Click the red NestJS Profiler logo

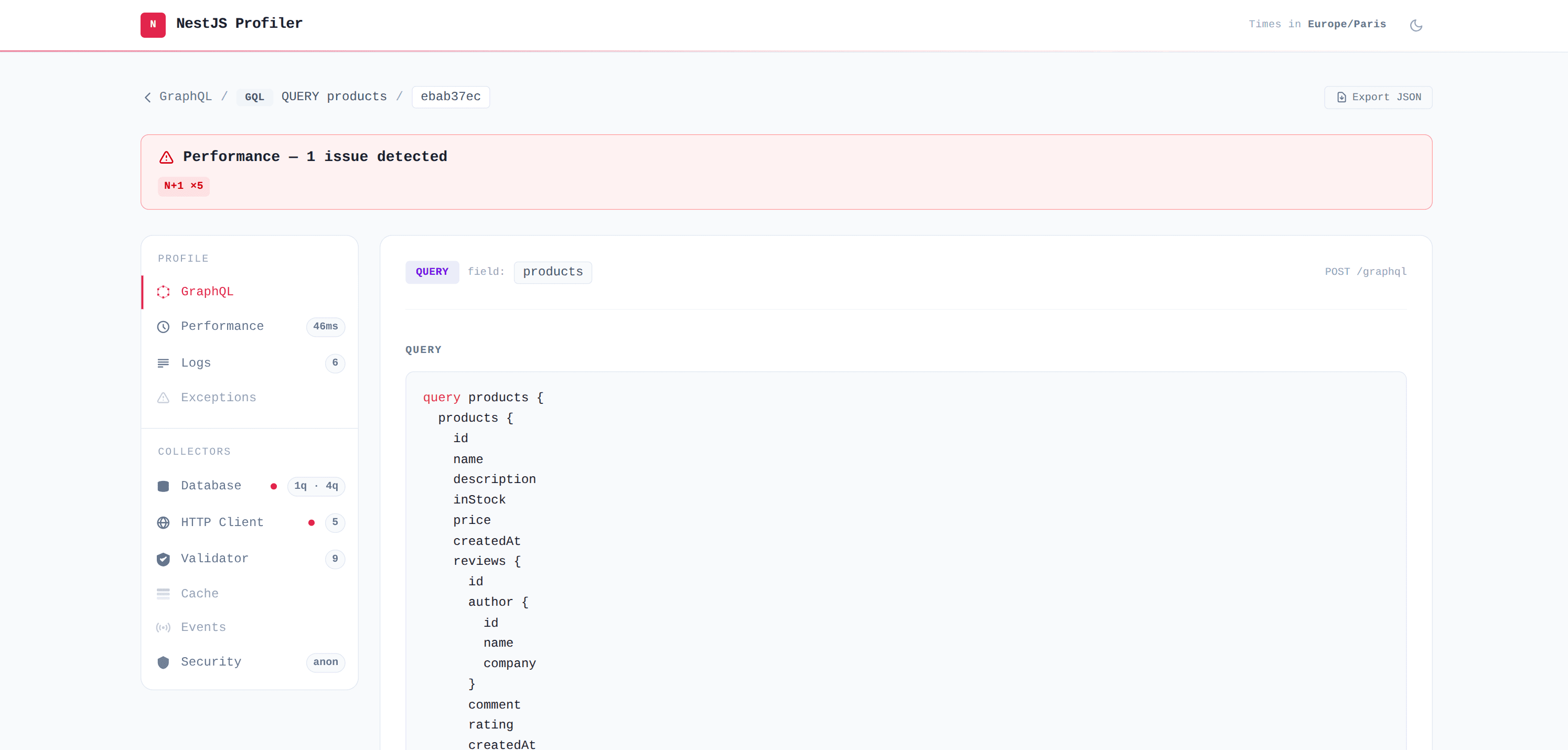[x=153, y=24]
